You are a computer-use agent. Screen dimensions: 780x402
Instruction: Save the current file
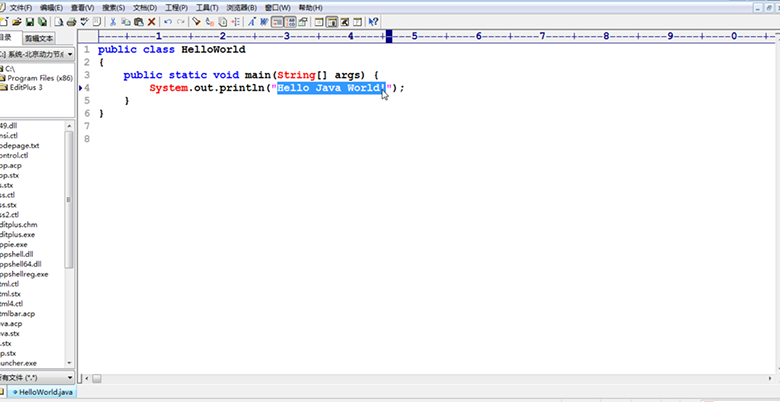pyautogui.click(x=30, y=22)
